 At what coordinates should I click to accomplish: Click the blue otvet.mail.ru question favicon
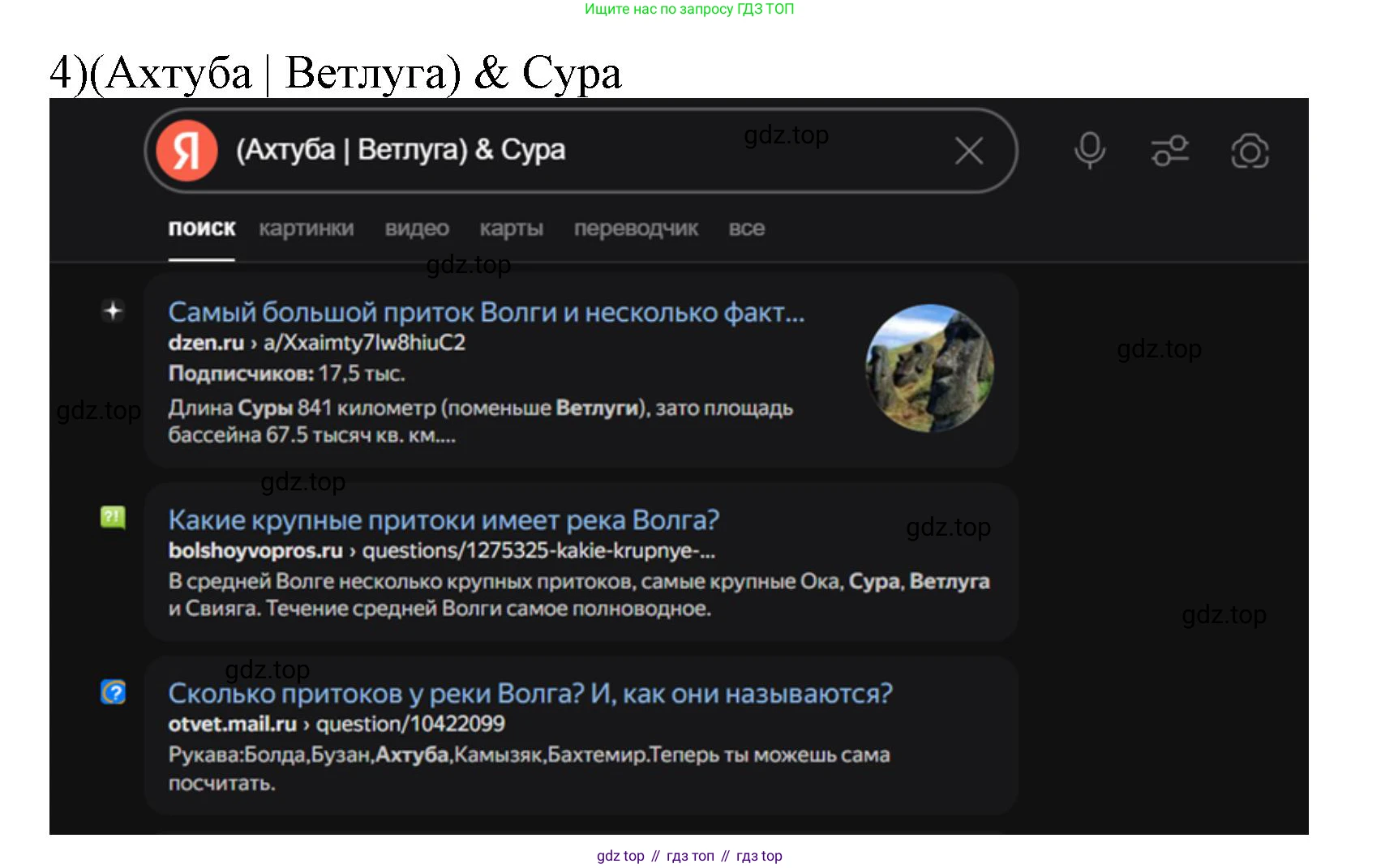113,691
